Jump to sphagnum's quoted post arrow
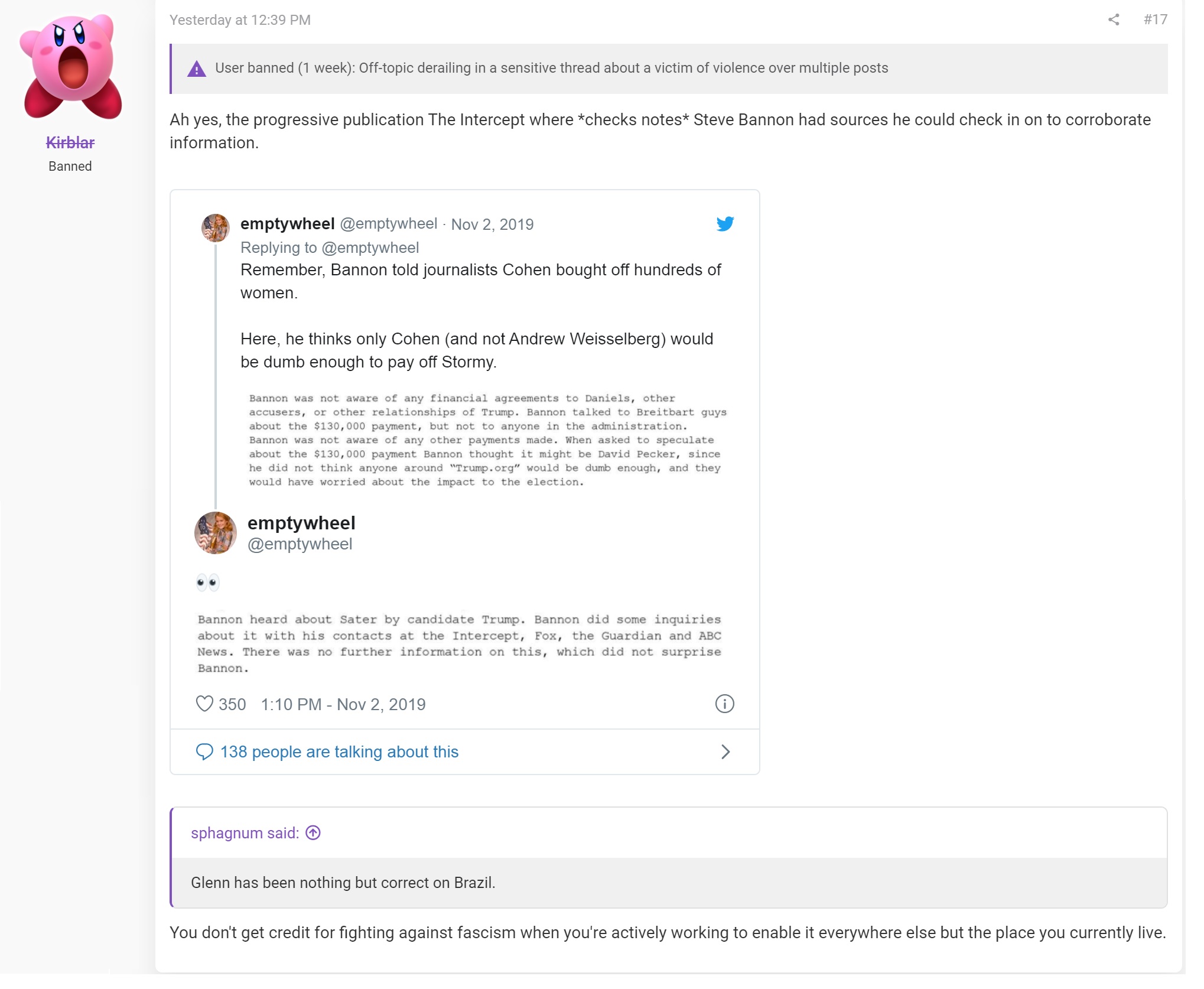The width and height of the screenshot is (1204, 989). pyautogui.click(x=313, y=832)
